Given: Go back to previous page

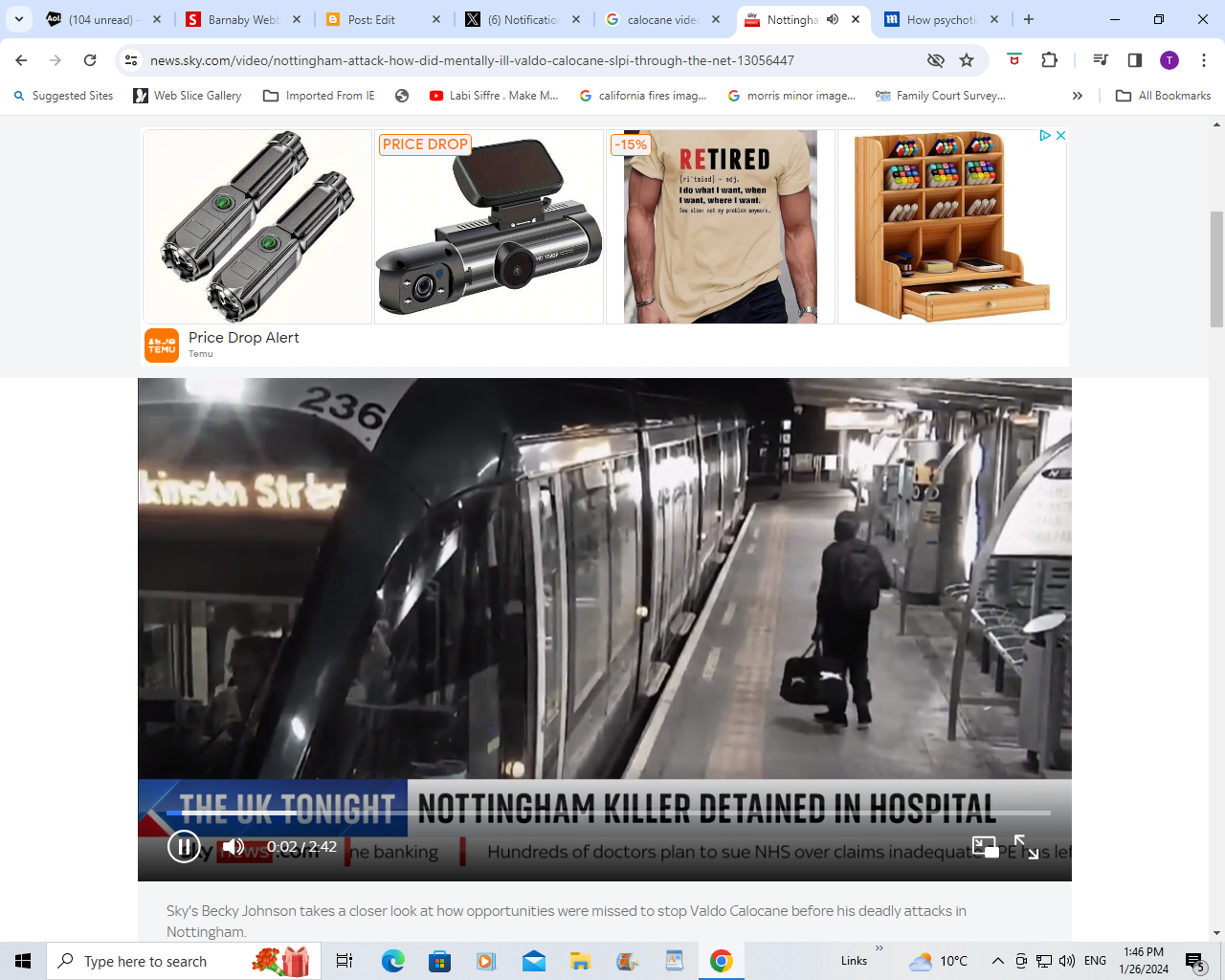Looking at the screenshot, I should tap(21, 60).
